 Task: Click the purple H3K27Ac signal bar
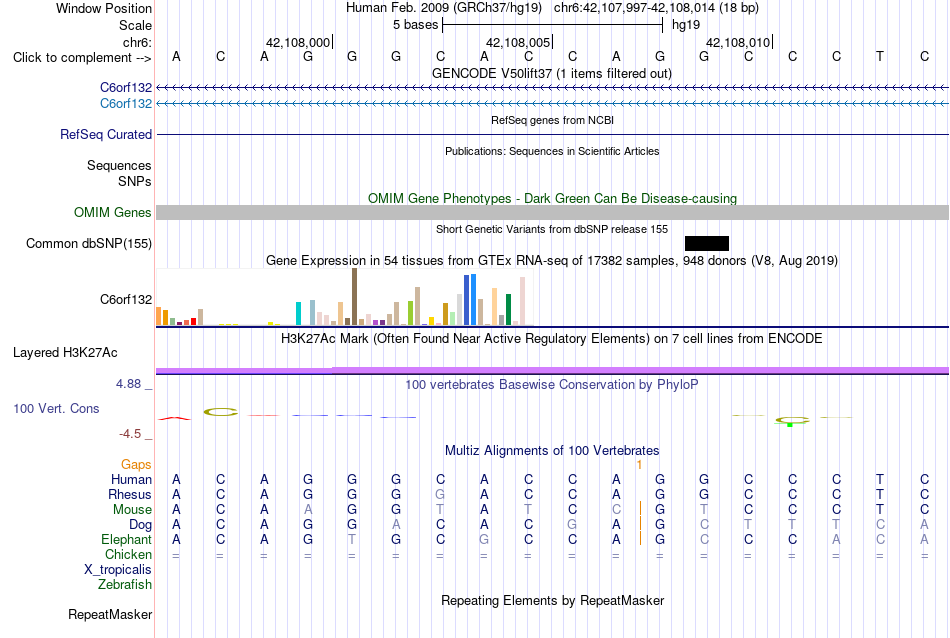pos(553,370)
